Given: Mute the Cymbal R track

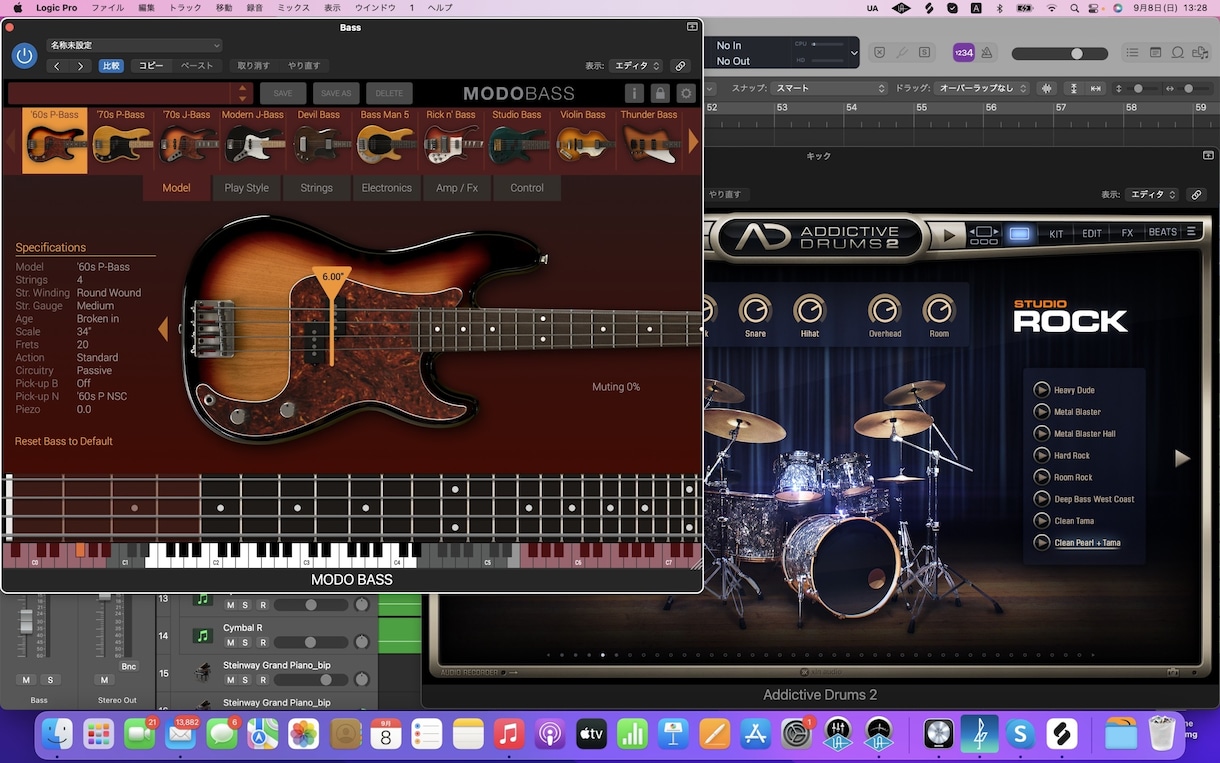Looking at the screenshot, I should pos(230,642).
